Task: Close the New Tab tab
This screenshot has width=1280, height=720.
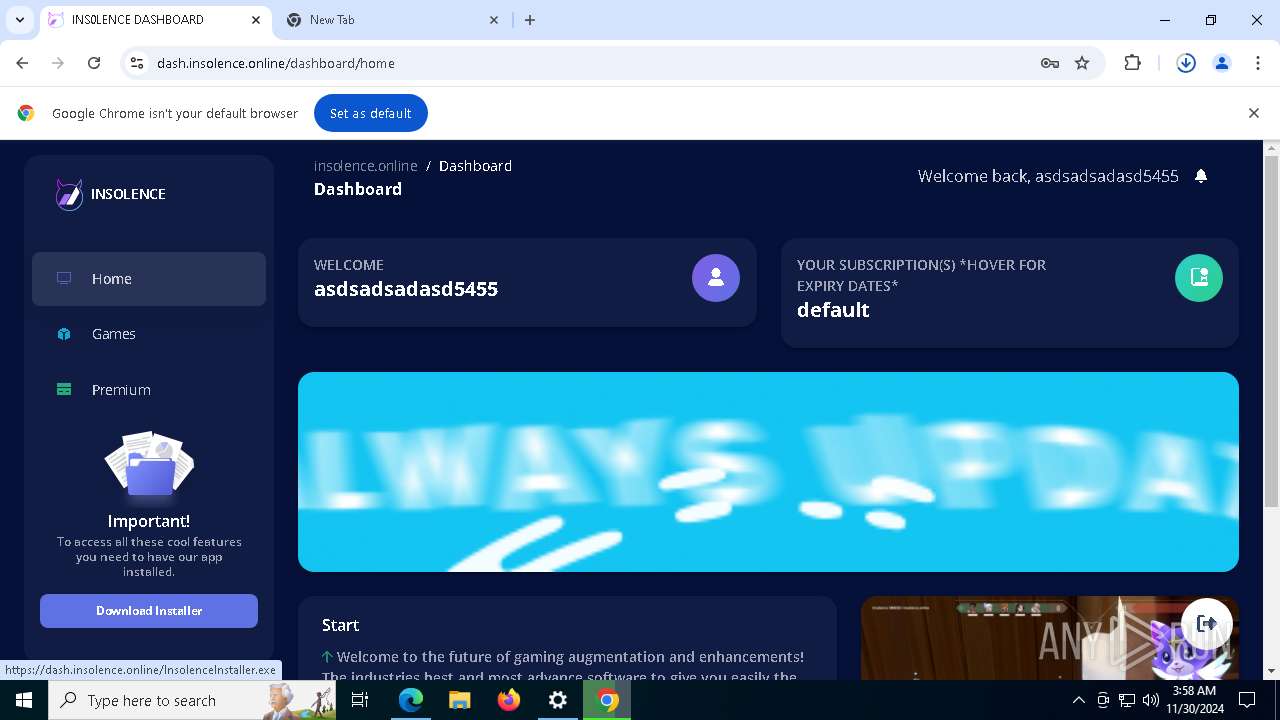Action: tap(494, 20)
